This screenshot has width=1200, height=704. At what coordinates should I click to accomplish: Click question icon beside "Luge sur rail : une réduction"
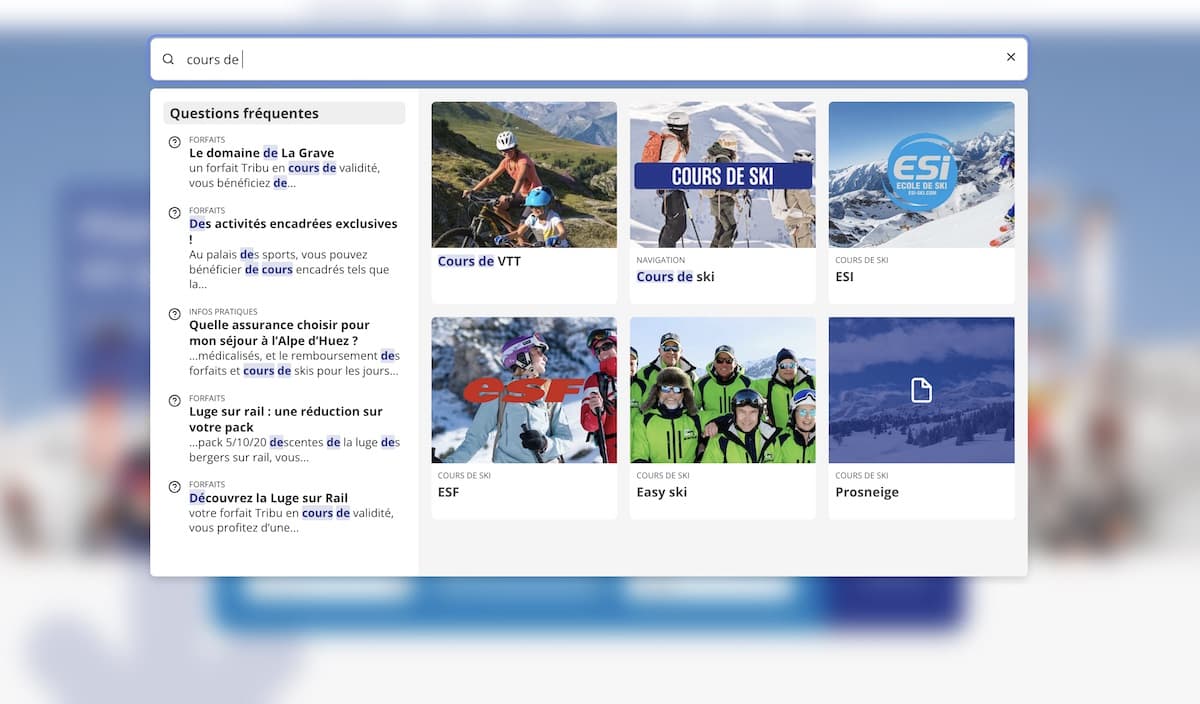(175, 400)
